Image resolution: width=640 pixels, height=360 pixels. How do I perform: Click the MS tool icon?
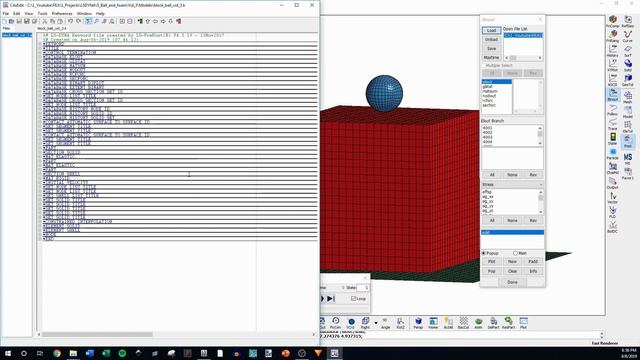tap(628, 158)
